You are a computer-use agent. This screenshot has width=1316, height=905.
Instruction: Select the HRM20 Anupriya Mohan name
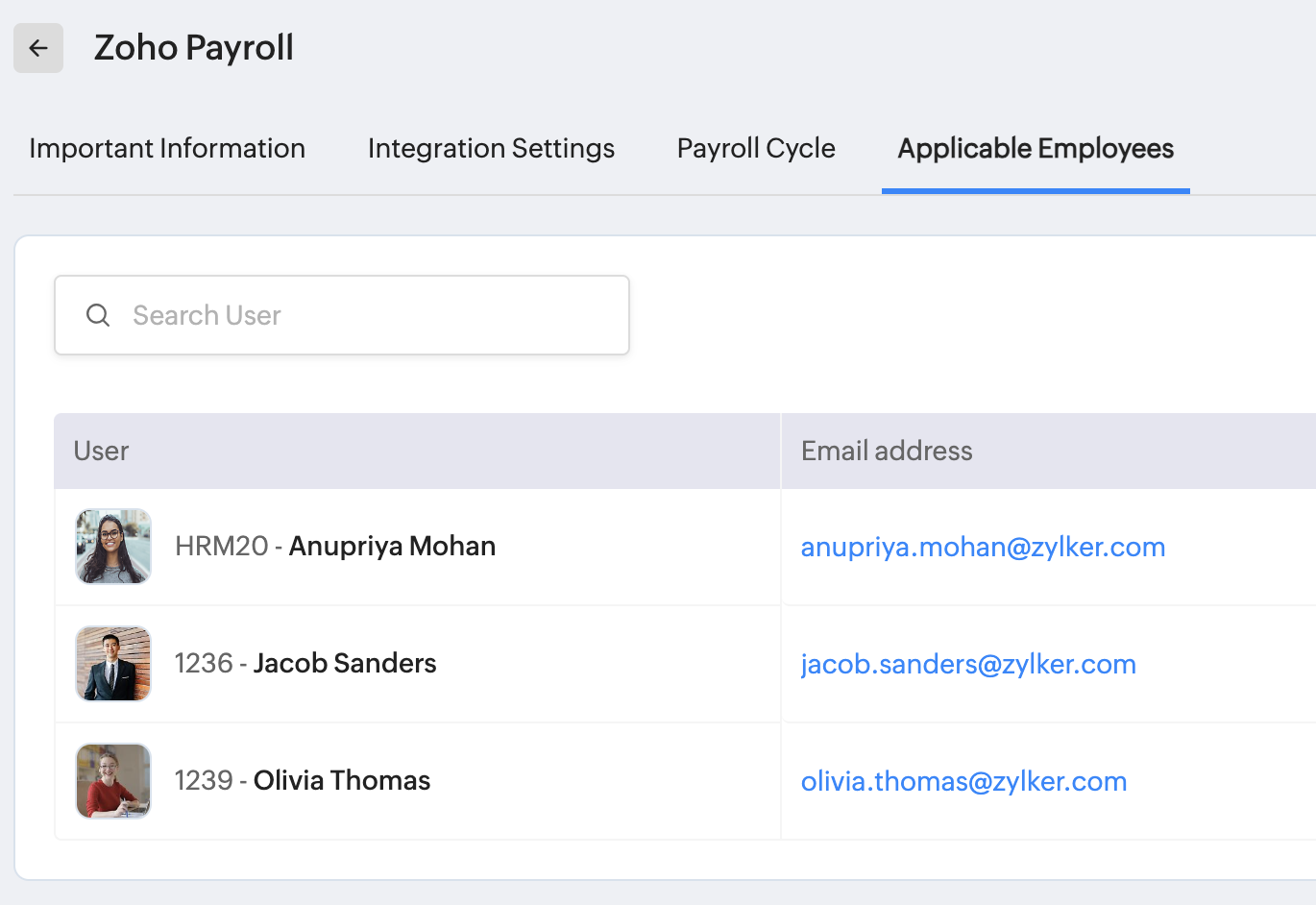(392, 547)
